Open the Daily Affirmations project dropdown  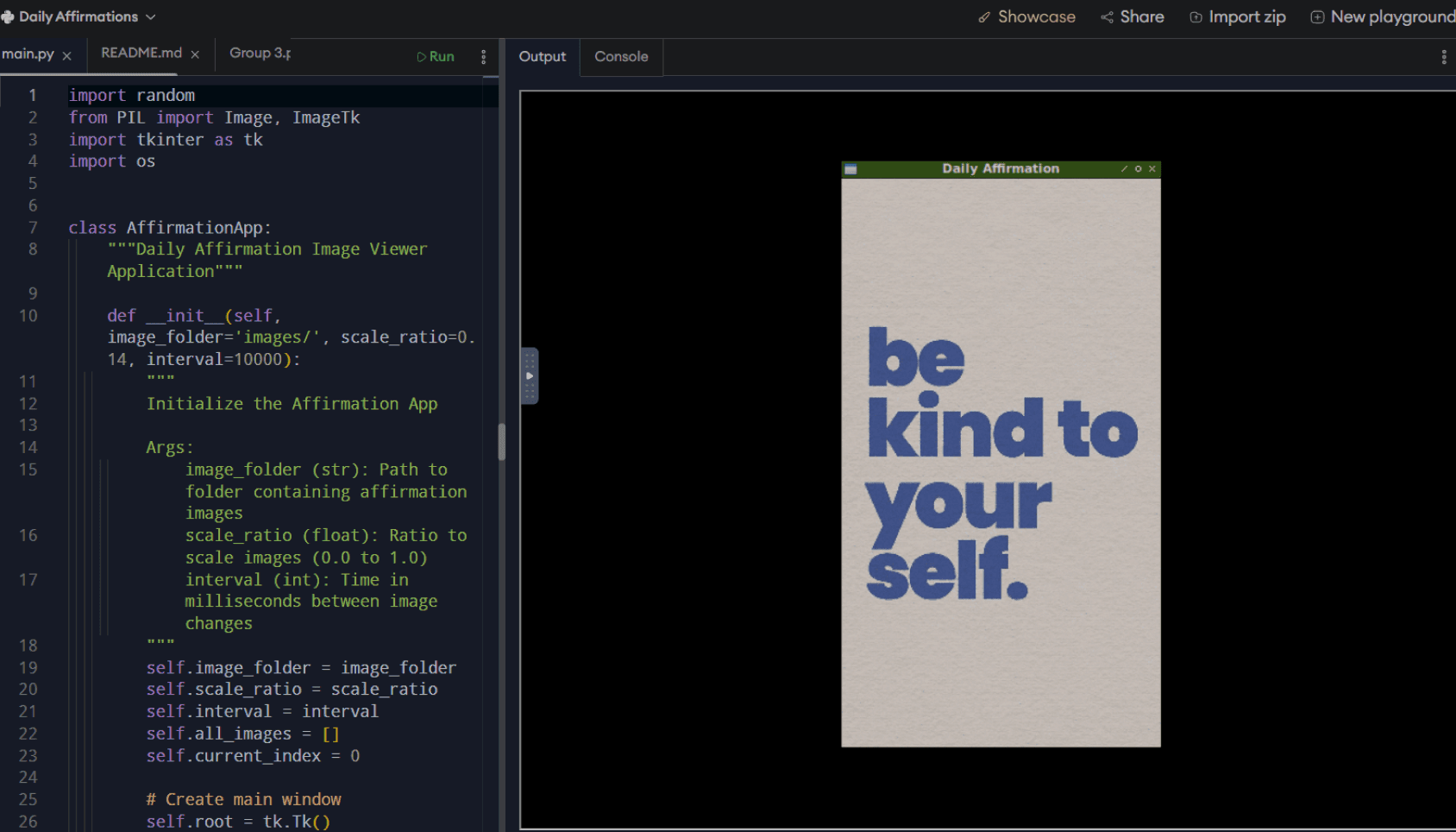[86, 16]
